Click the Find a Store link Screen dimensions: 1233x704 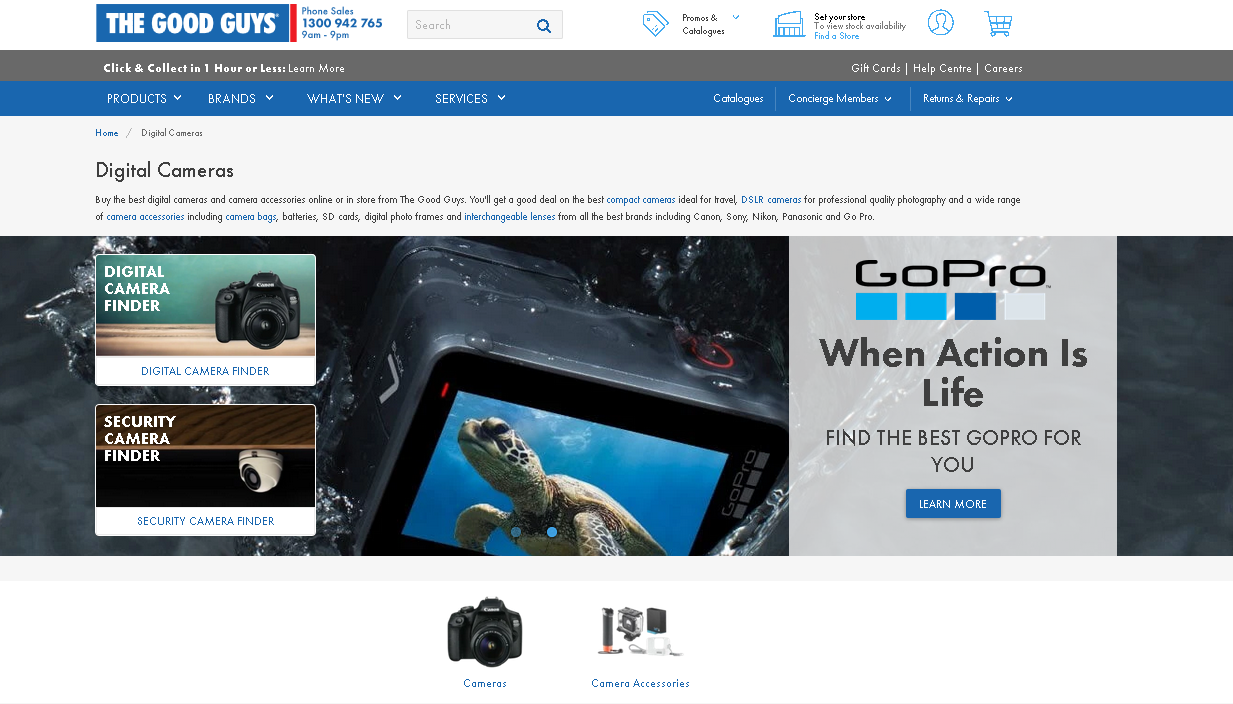(x=836, y=36)
